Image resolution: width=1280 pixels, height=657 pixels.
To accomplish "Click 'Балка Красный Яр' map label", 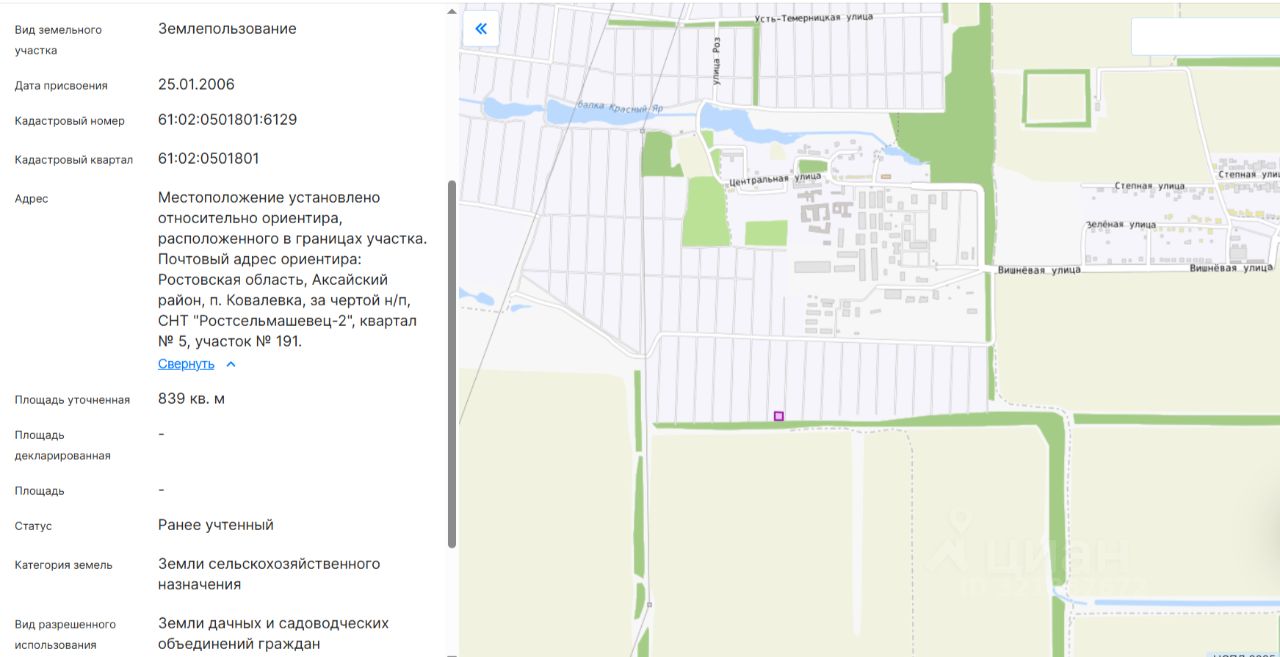I will click(618, 106).
